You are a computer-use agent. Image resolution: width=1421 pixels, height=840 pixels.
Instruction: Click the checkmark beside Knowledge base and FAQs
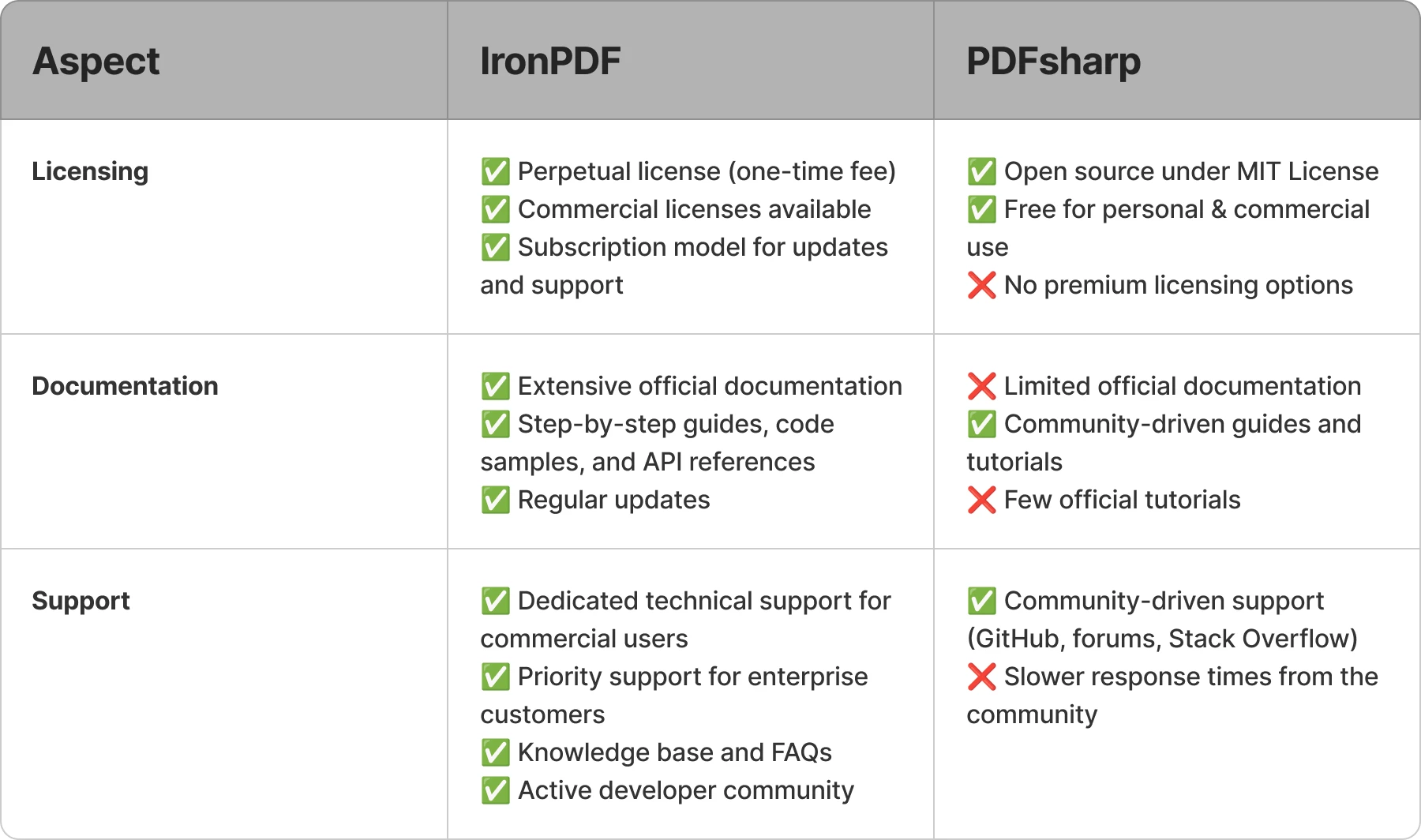click(x=495, y=752)
